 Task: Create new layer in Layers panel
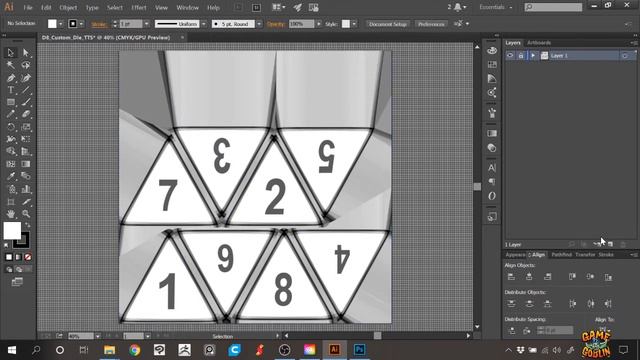pos(610,244)
